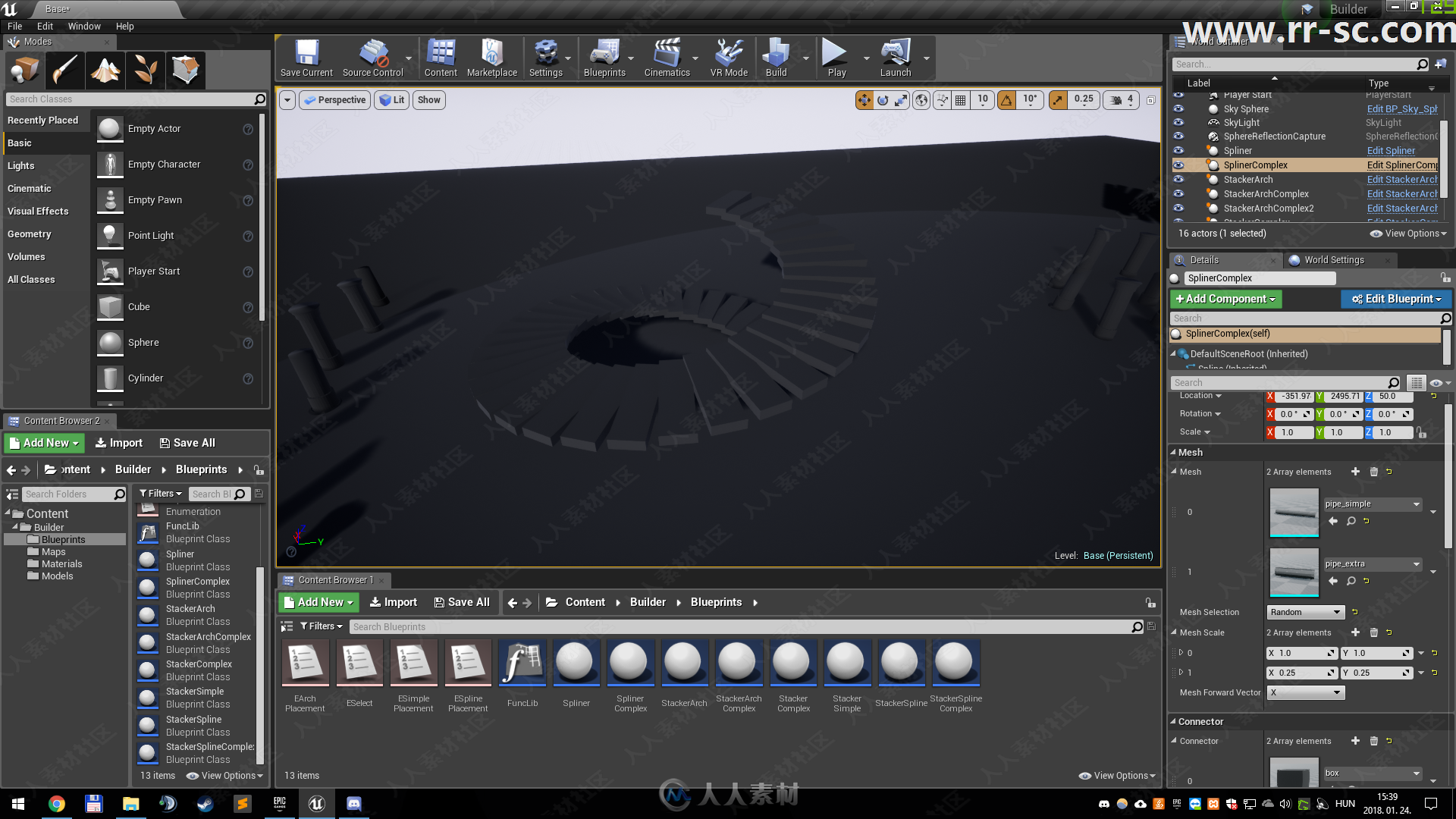Select the Source Control toolbar icon
This screenshot has height=819, width=1456.
[371, 56]
